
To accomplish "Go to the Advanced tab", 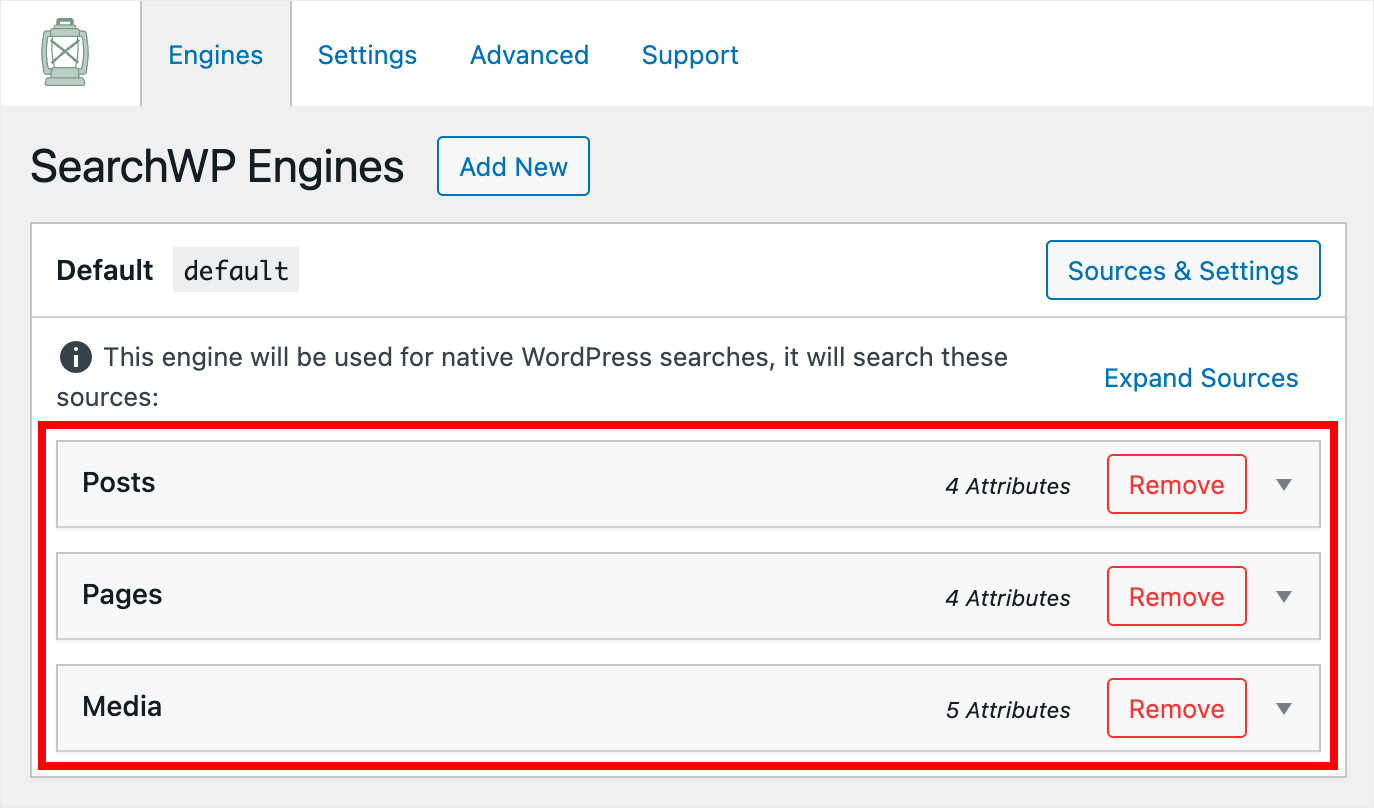I will 529,55.
